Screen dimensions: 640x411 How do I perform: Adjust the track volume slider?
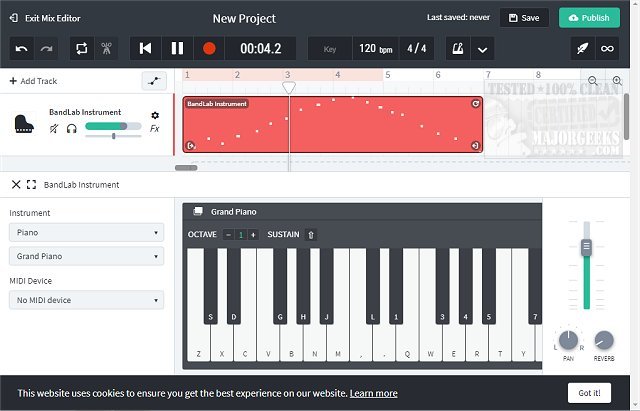(113, 126)
